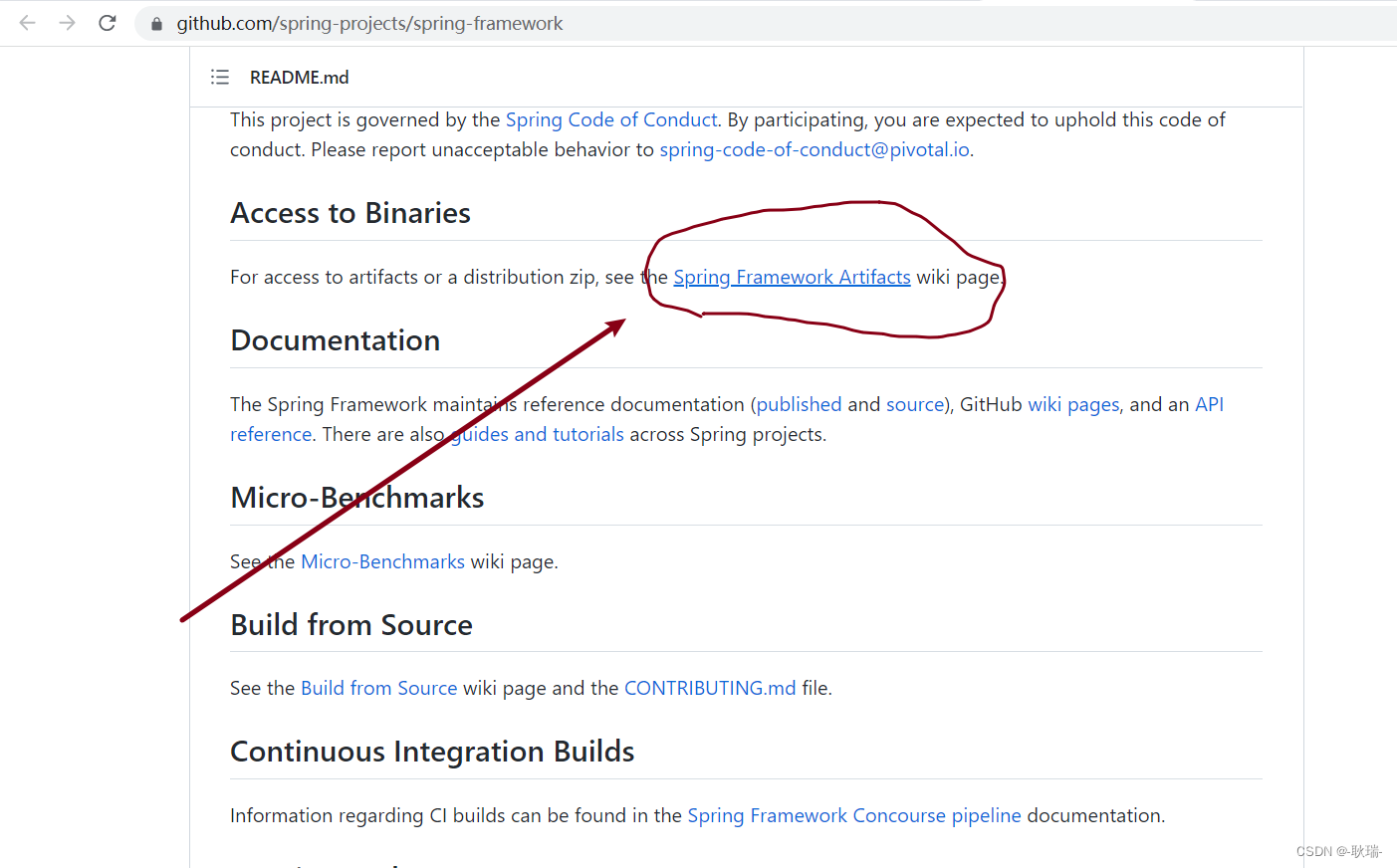The image size is (1397, 868).
Task: Open the Spring Framework Concourse pipeline link
Action: 854,815
